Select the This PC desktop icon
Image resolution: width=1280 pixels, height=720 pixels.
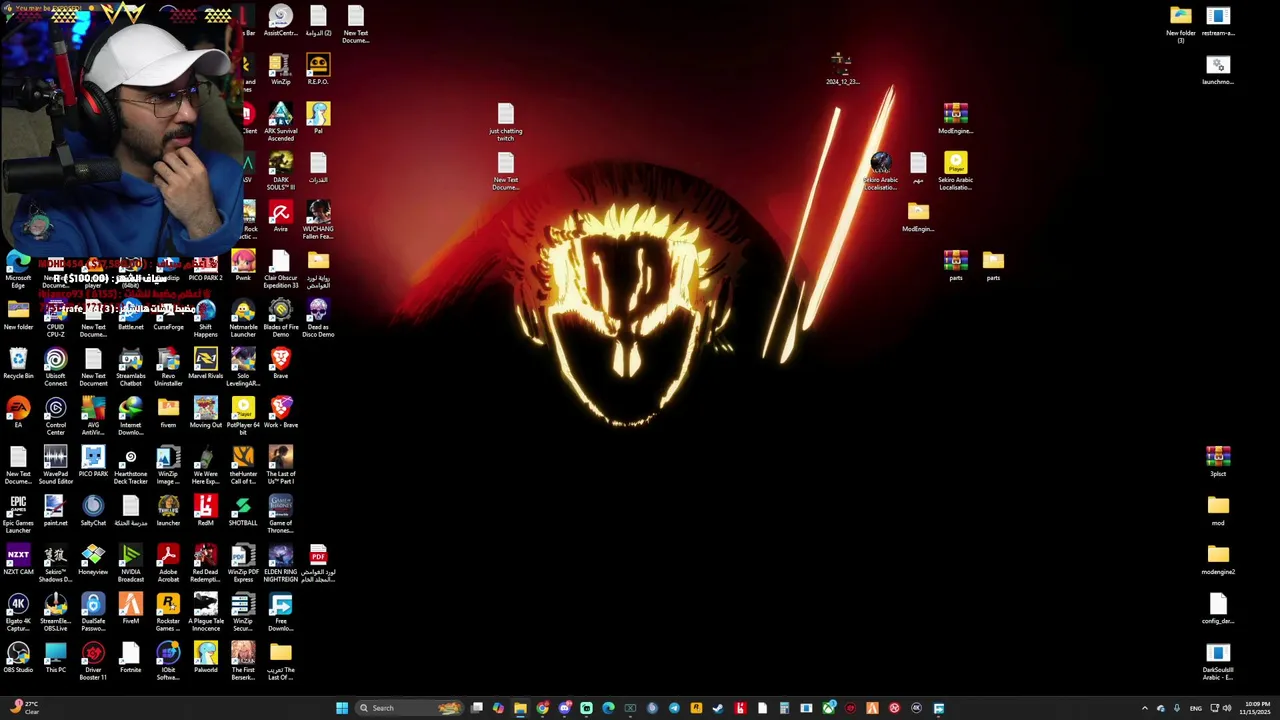(55, 658)
